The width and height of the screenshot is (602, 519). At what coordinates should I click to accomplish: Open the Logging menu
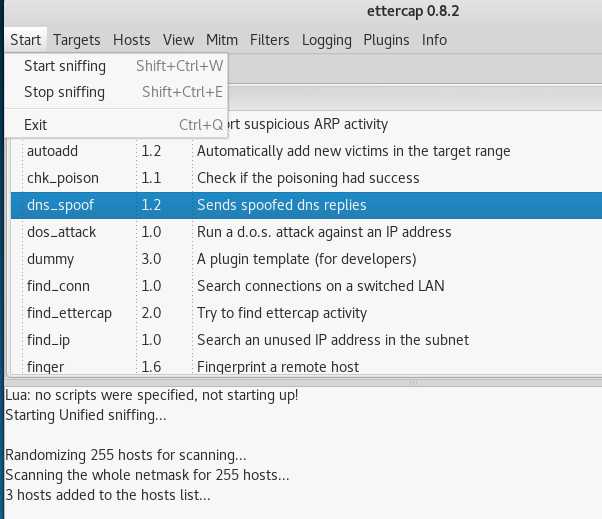(x=327, y=40)
